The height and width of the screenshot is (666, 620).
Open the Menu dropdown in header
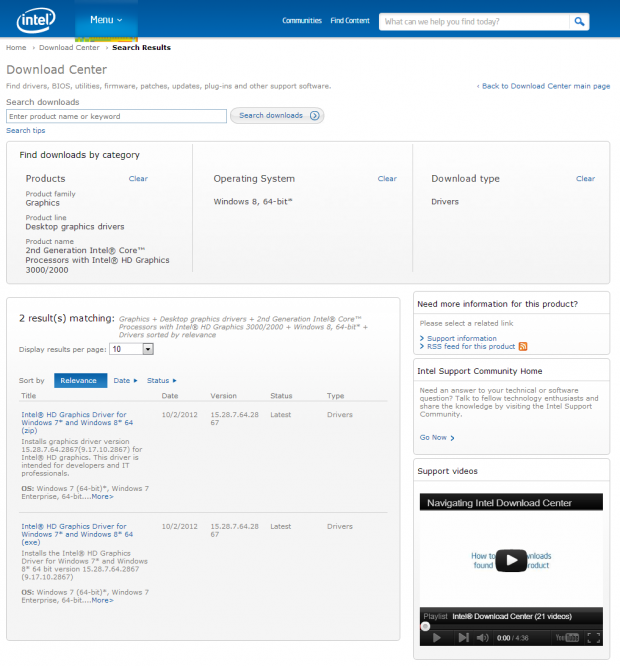pos(106,20)
